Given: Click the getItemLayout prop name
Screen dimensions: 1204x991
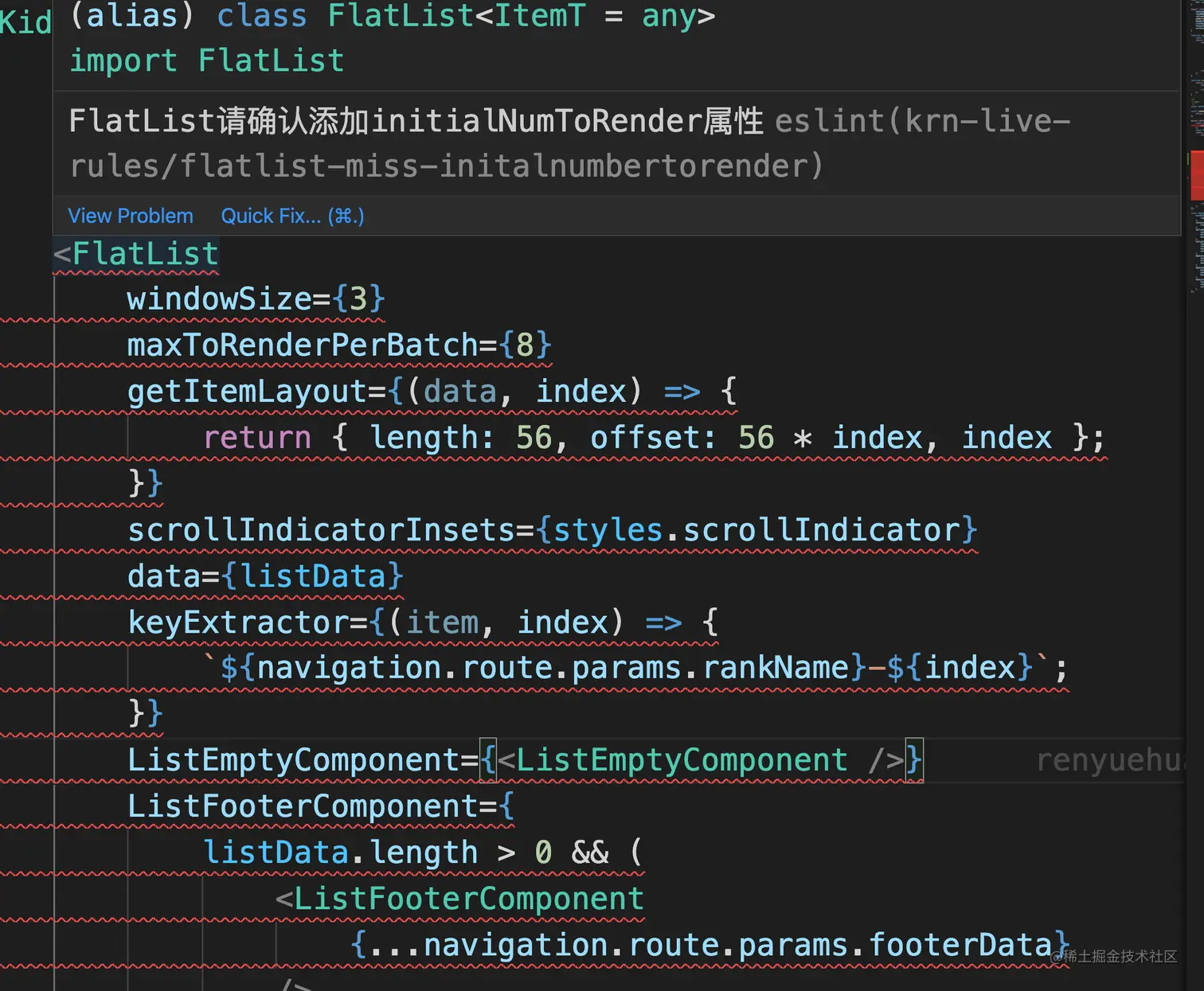Looking at the screenshot, I should [x=248, y=392].
